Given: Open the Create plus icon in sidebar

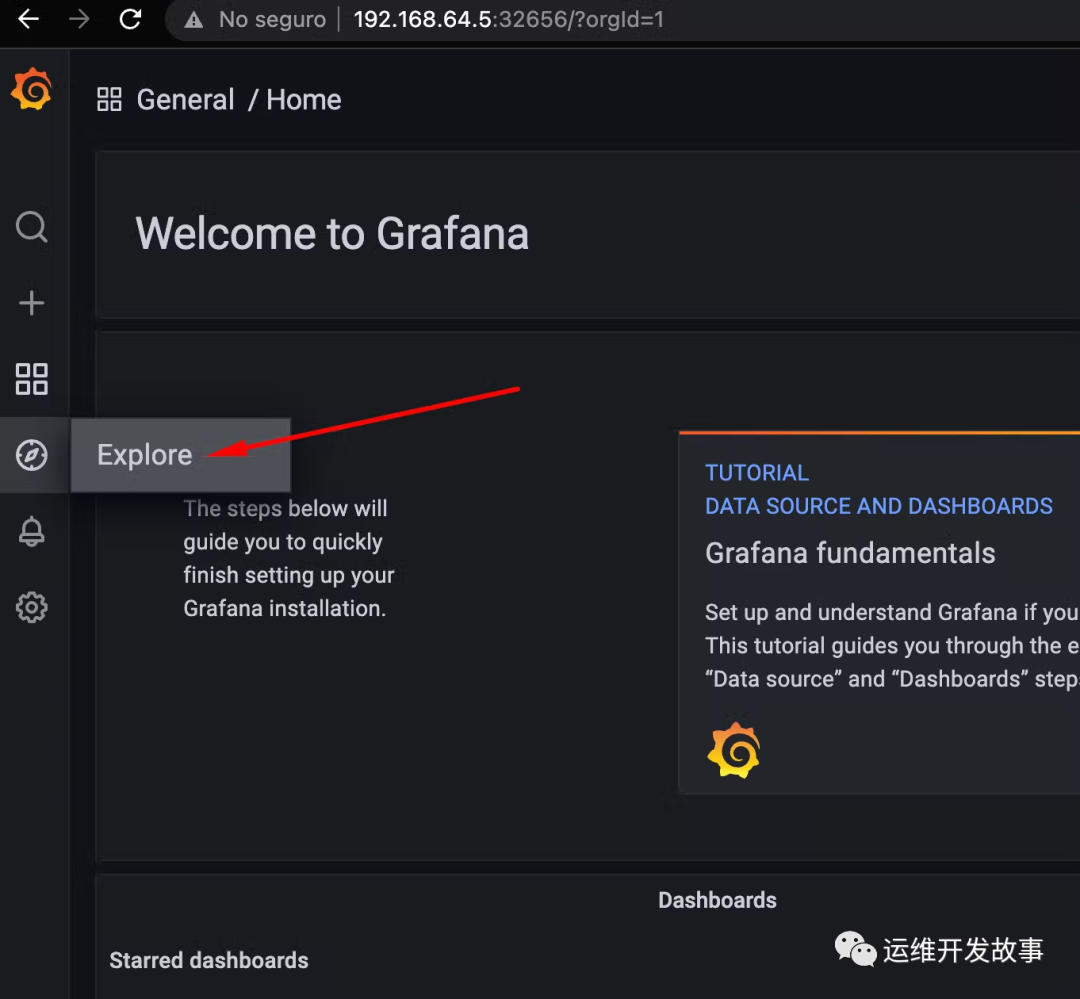Looking at the screenshot, I should [32, 303].
